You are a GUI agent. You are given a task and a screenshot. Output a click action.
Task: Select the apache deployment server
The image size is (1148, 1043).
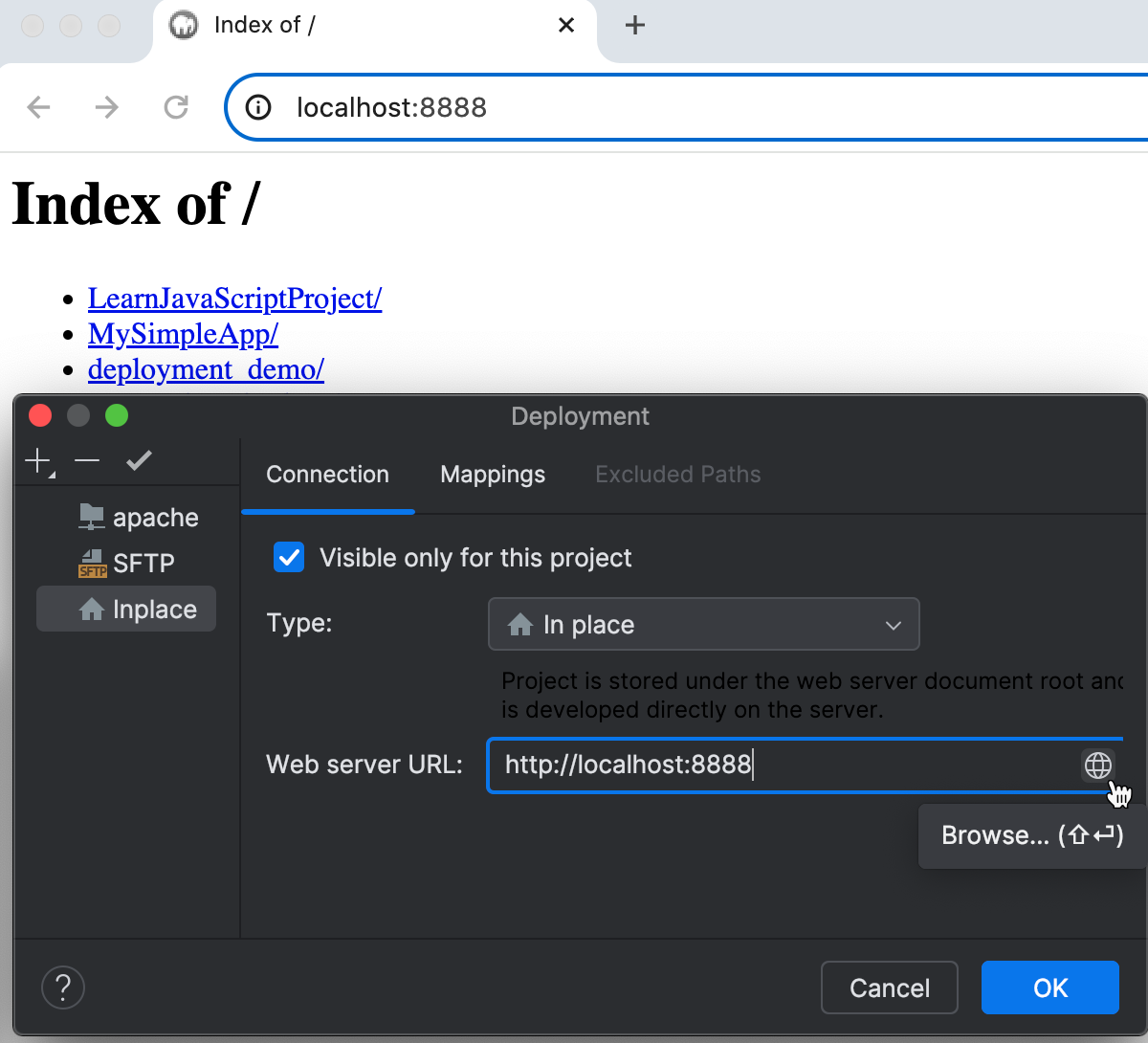point(153,517)
